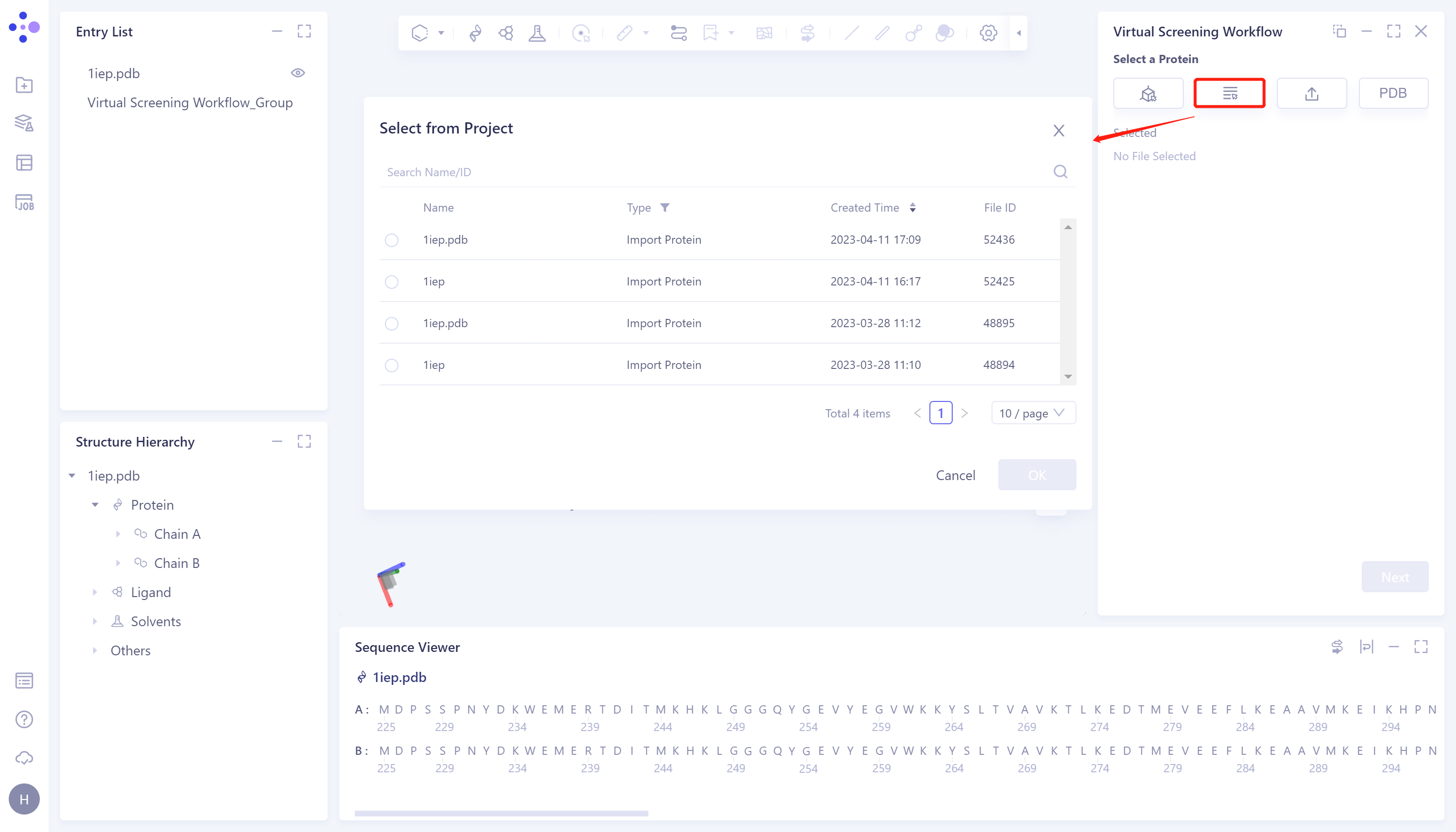Screen dimensions: 1456x832
Task: Select the radio button for 1iep.pdb File ID 52436
Action: coord(391,240)
